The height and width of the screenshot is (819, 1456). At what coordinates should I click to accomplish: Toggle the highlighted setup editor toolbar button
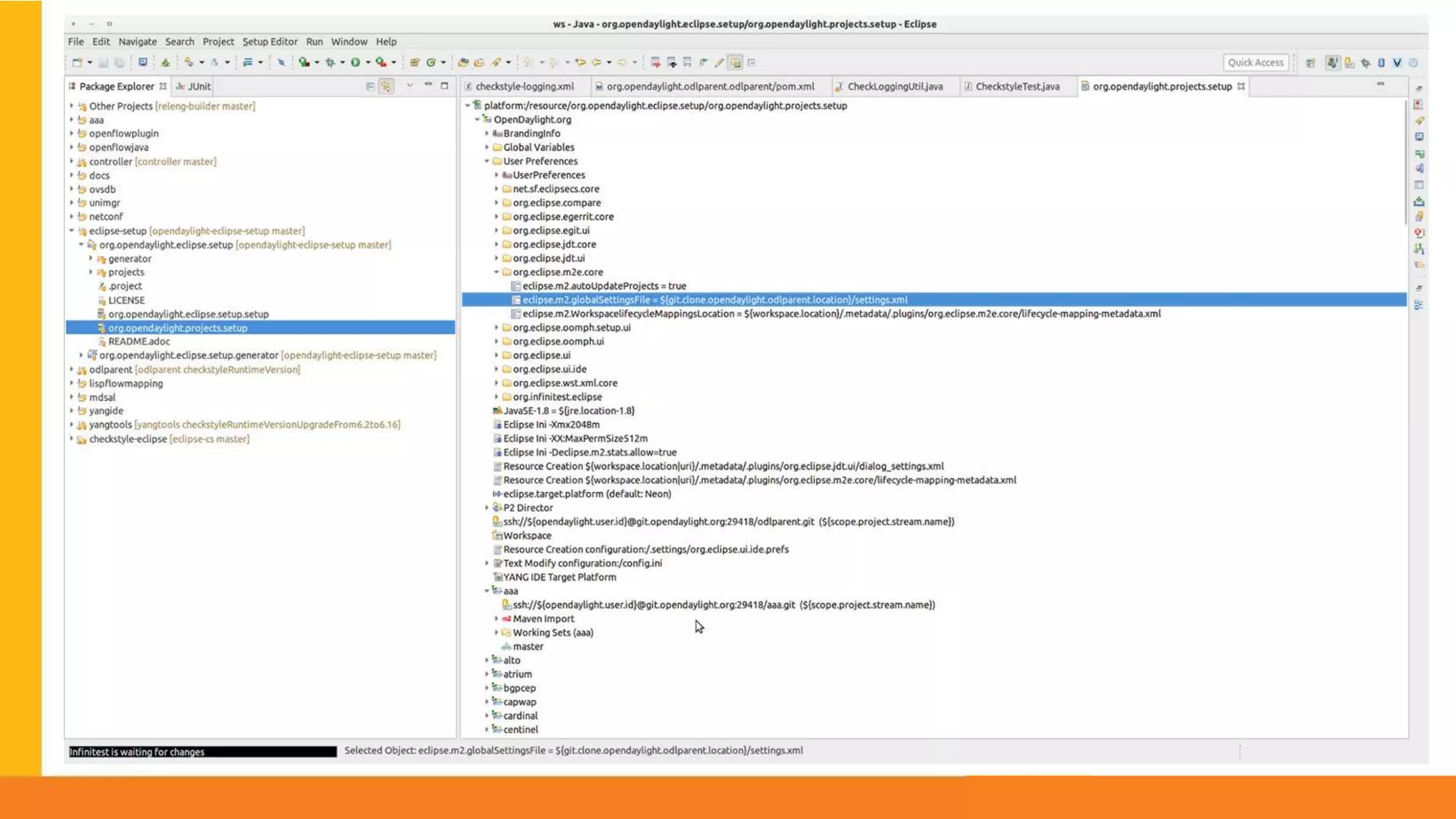coord(735,63)
